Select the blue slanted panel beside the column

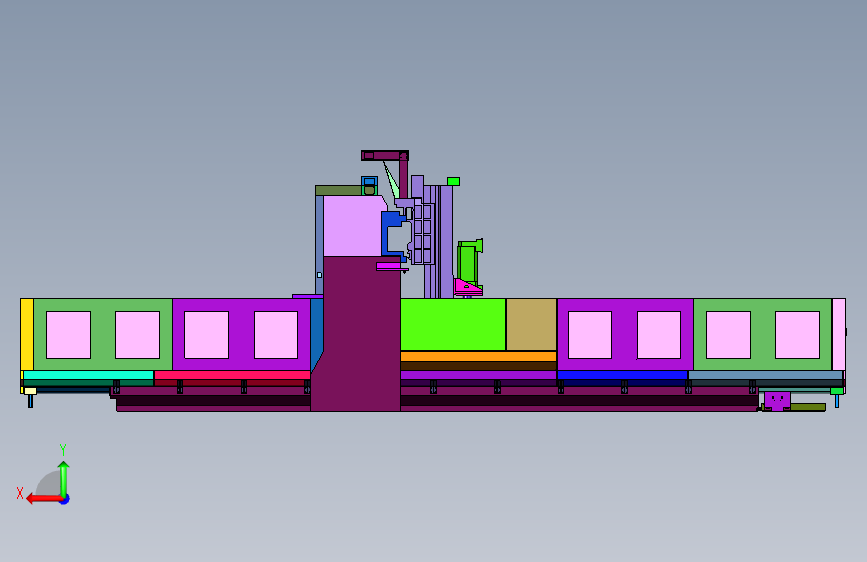click(x=317, y=332)
